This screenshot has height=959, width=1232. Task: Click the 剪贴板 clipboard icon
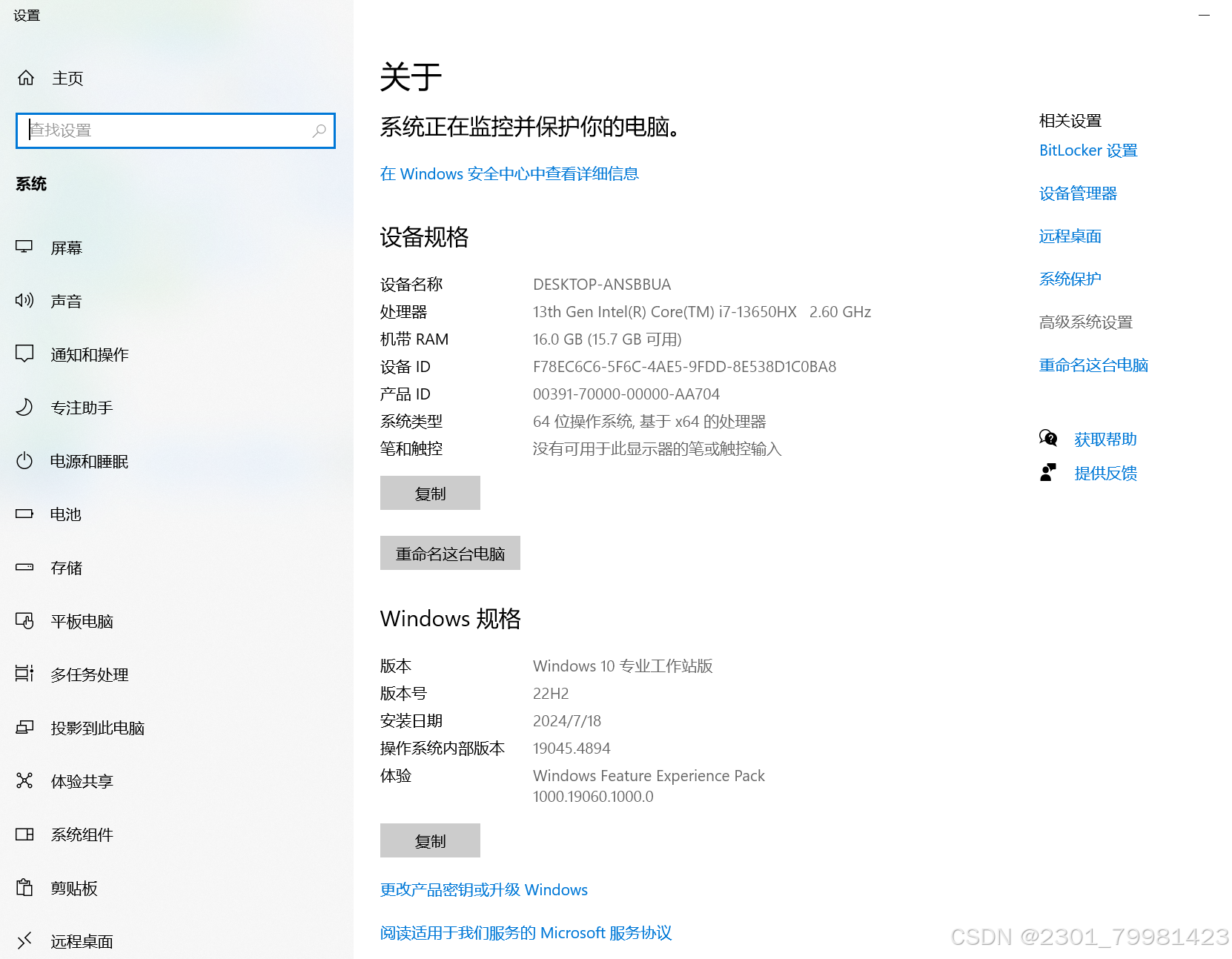point(24,887)
